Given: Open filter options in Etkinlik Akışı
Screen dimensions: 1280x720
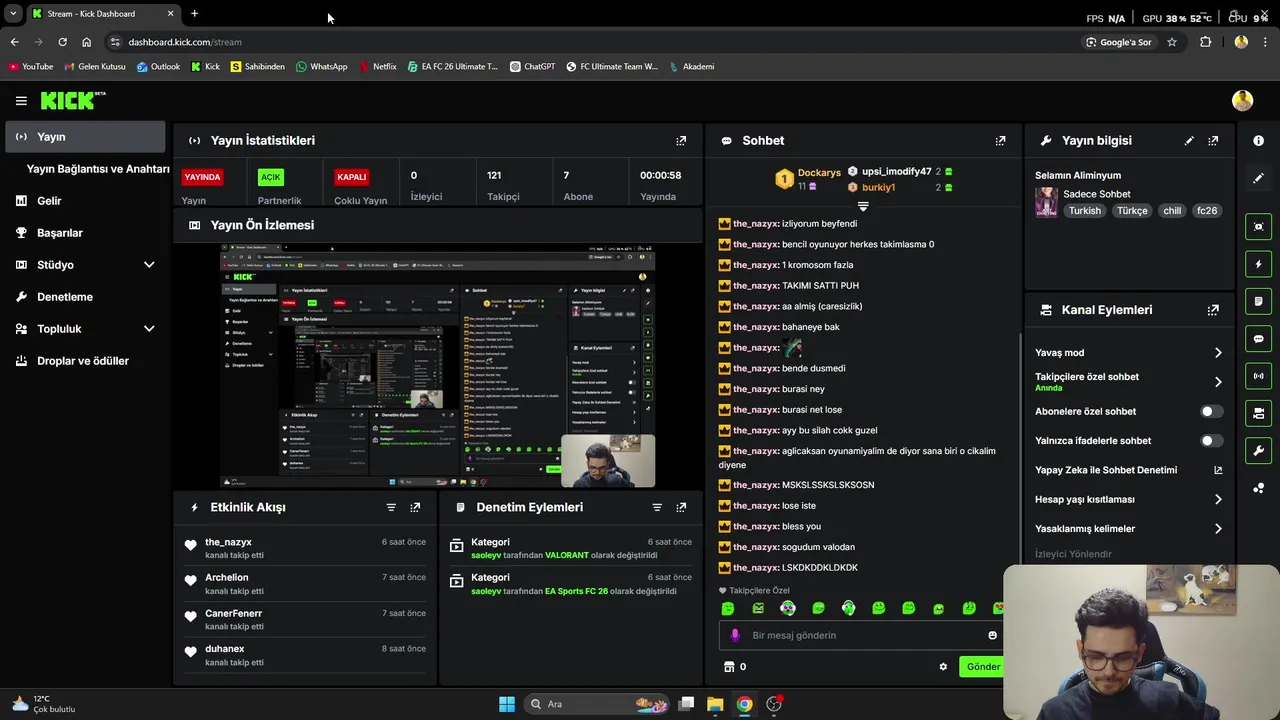Looking at the screenshot, I should click(x=391, y=507).
